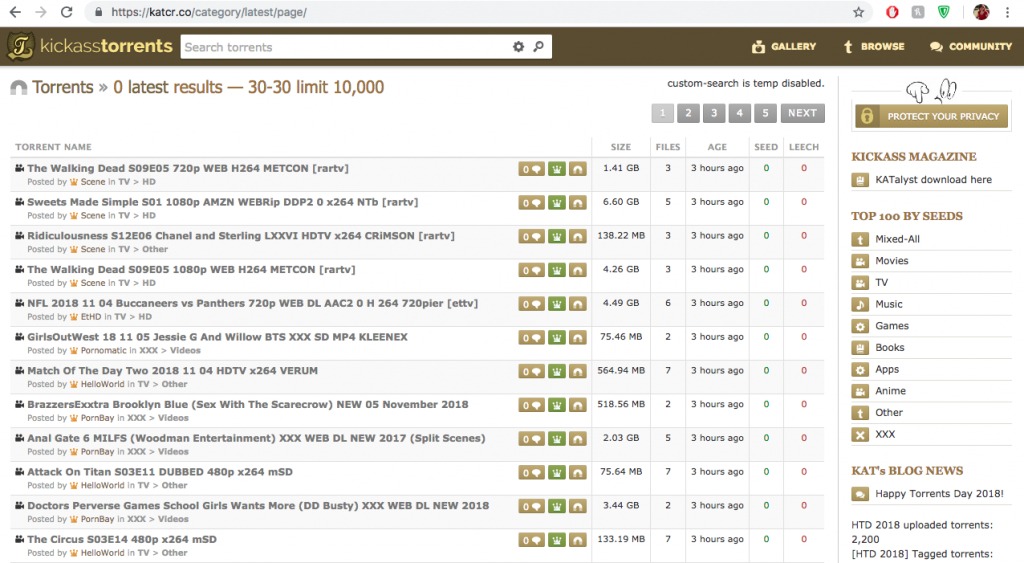Screen dimensions: 1024x563
Task: Open the Community menu item
Action: coord(970,47)
